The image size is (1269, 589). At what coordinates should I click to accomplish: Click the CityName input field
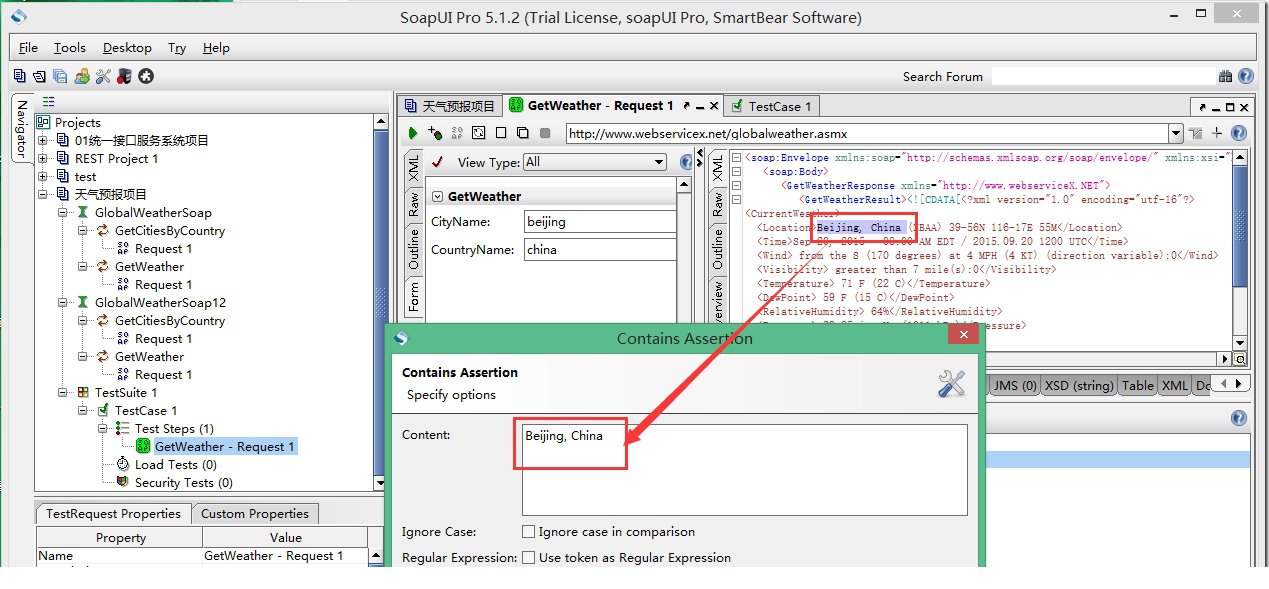(600, 221)
